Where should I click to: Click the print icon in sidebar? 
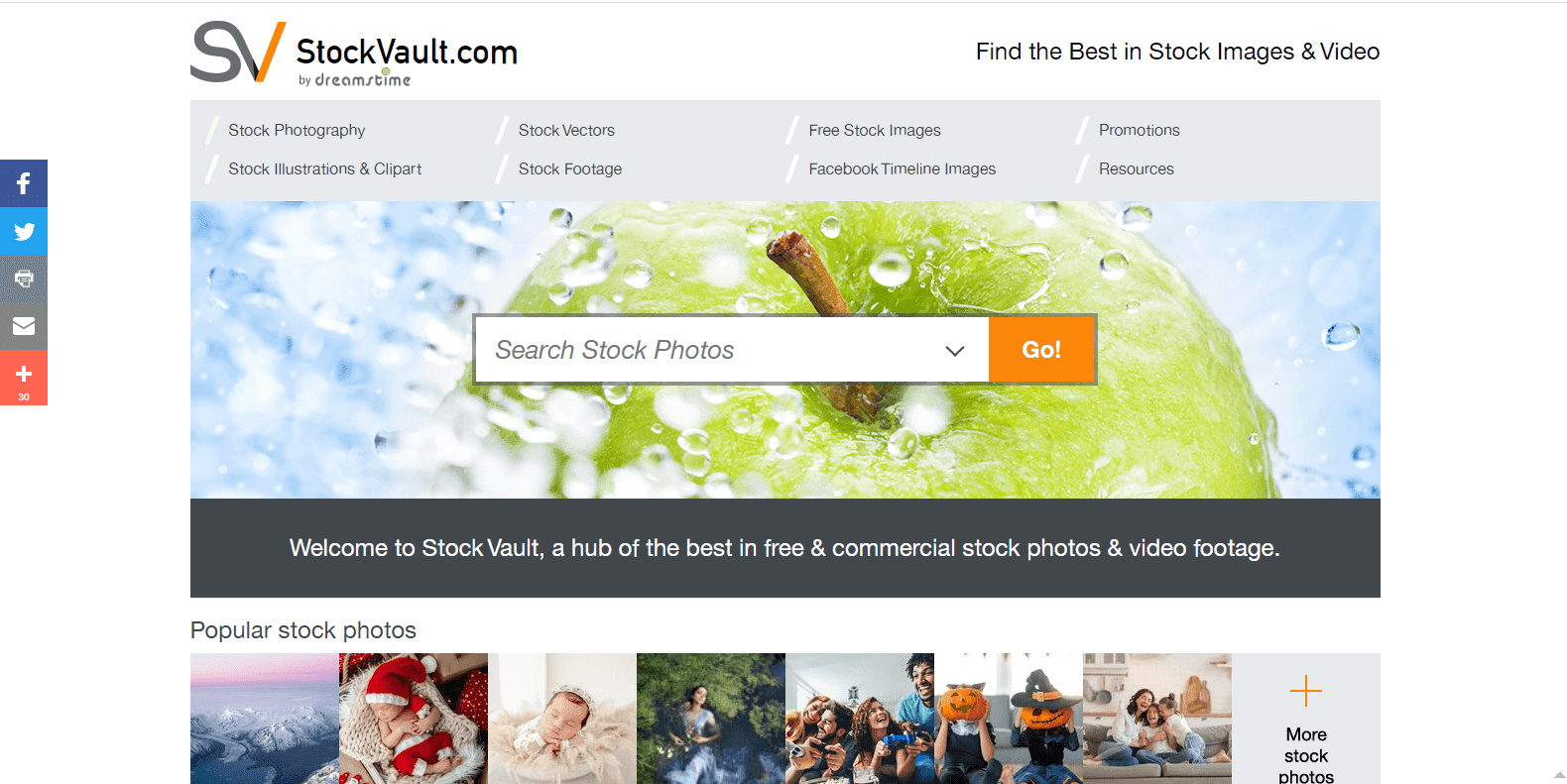tap(24, 279)
